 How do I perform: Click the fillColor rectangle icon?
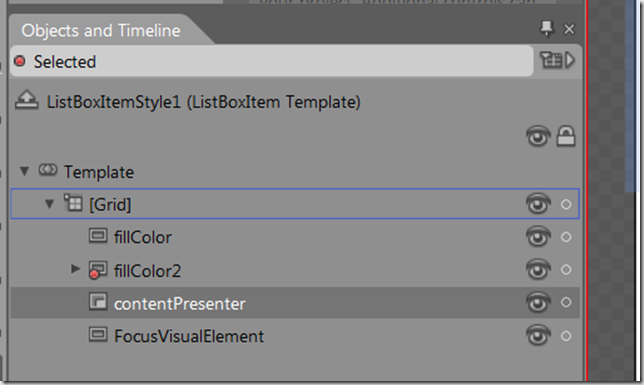(x=98, y=236)
